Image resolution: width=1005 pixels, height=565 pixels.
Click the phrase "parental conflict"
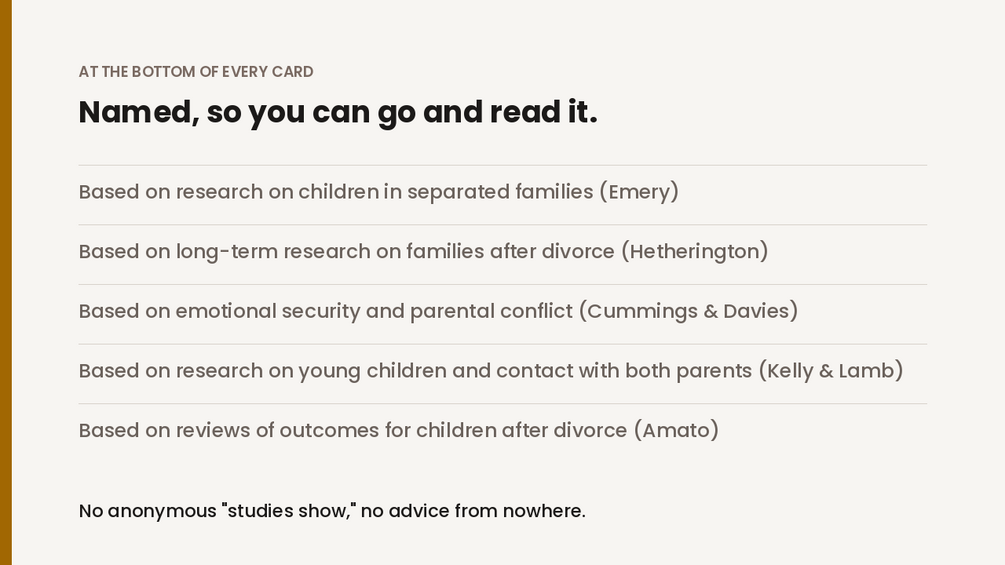pyautogui.click(x=491, y=311)
